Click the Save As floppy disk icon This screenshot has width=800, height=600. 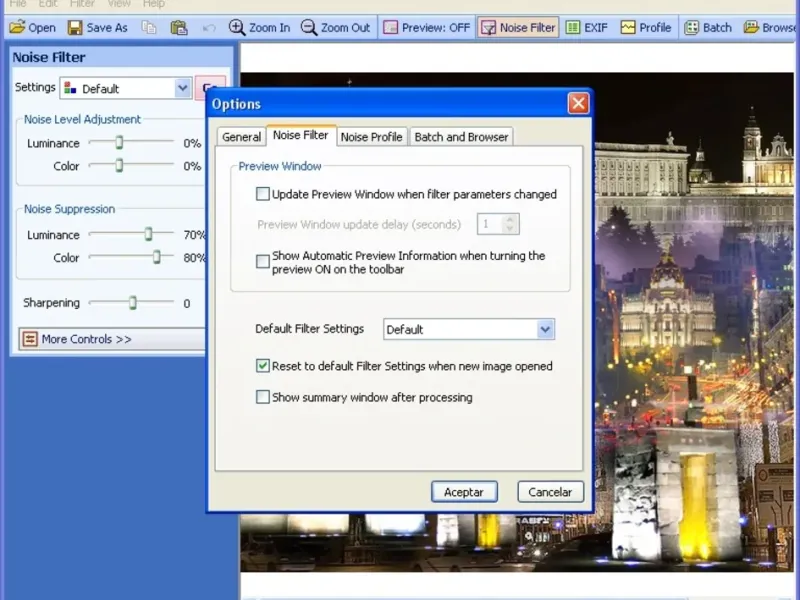pyautogui.click(x=75, y=28)
